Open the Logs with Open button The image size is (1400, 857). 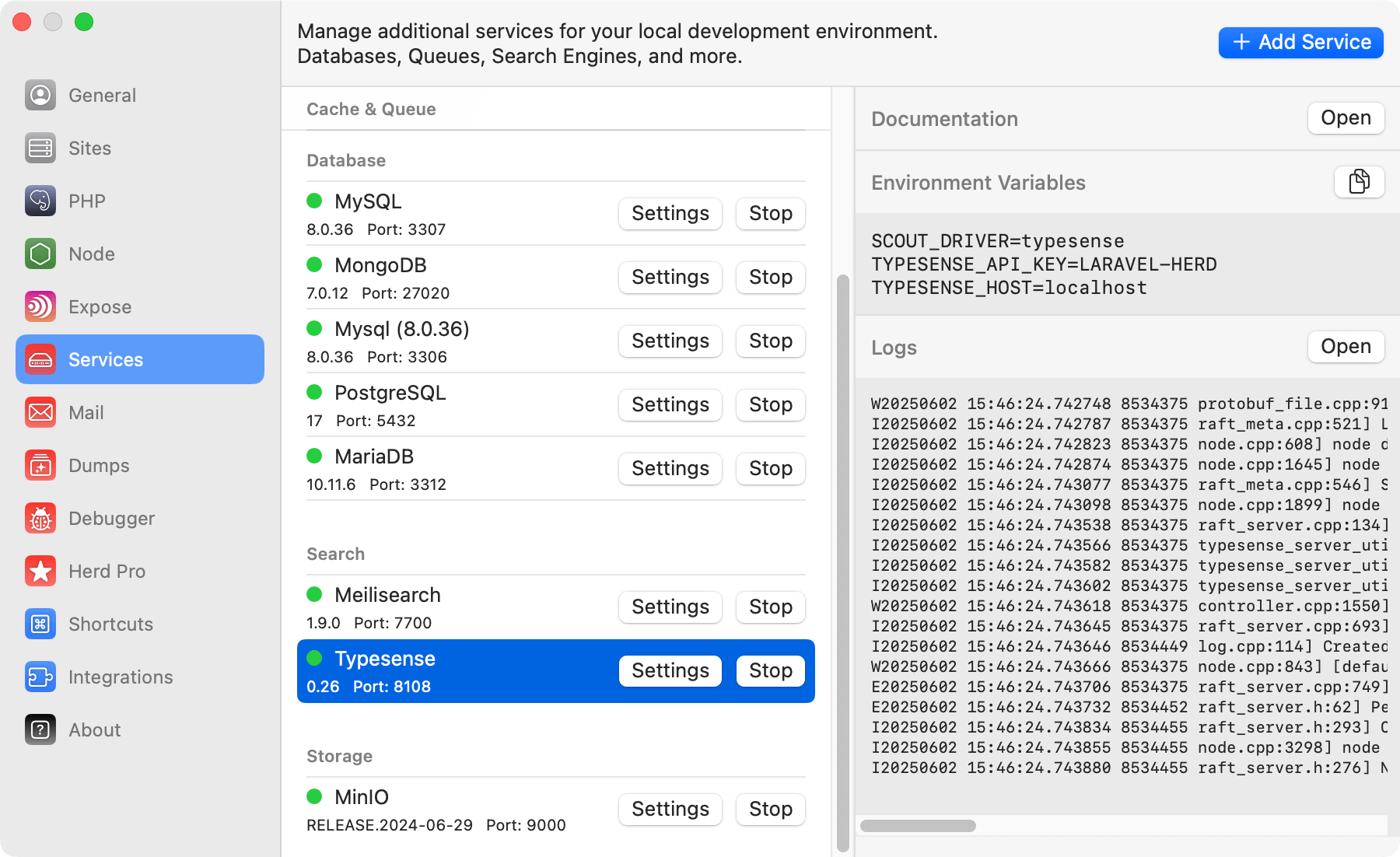[x=1346, y=347]
